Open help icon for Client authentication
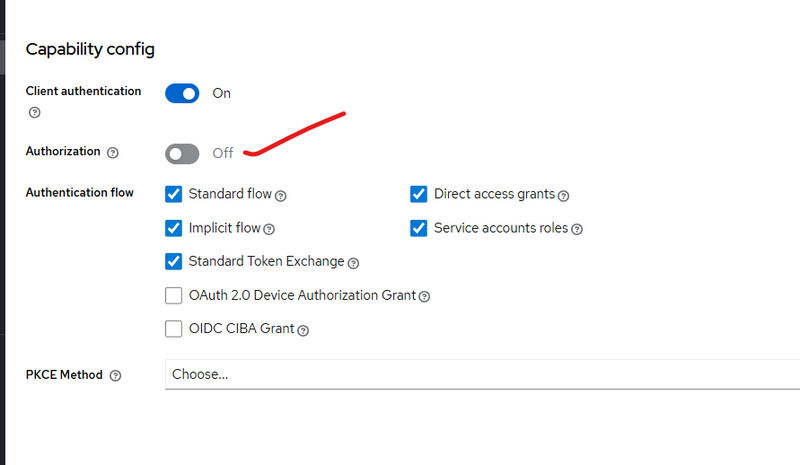This screenshot has height=465, width=800. (35, 112)
